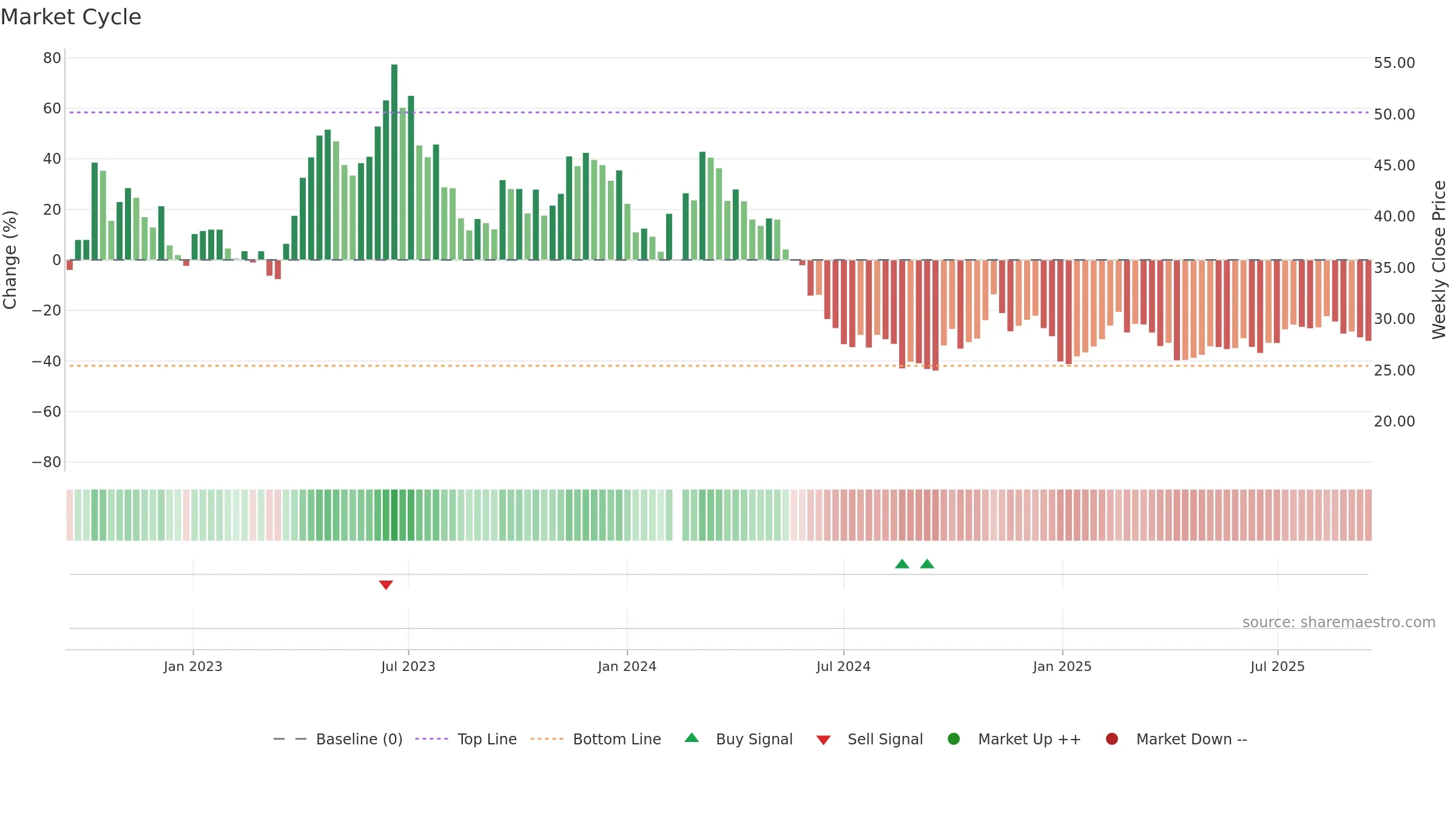Click the 20.00 price axis label
1456x819 pixels.
(1394, 421)
